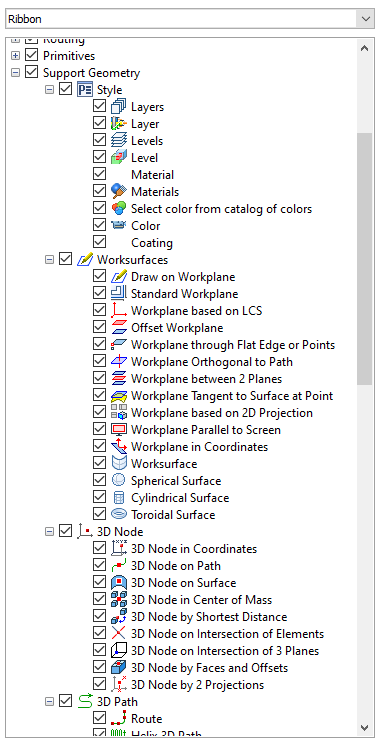The width and height of the screenshot is (379, 745).
Task: Click the Layers stacked-sheets icon
Action: pyautogui.click(x=118, y=106)
